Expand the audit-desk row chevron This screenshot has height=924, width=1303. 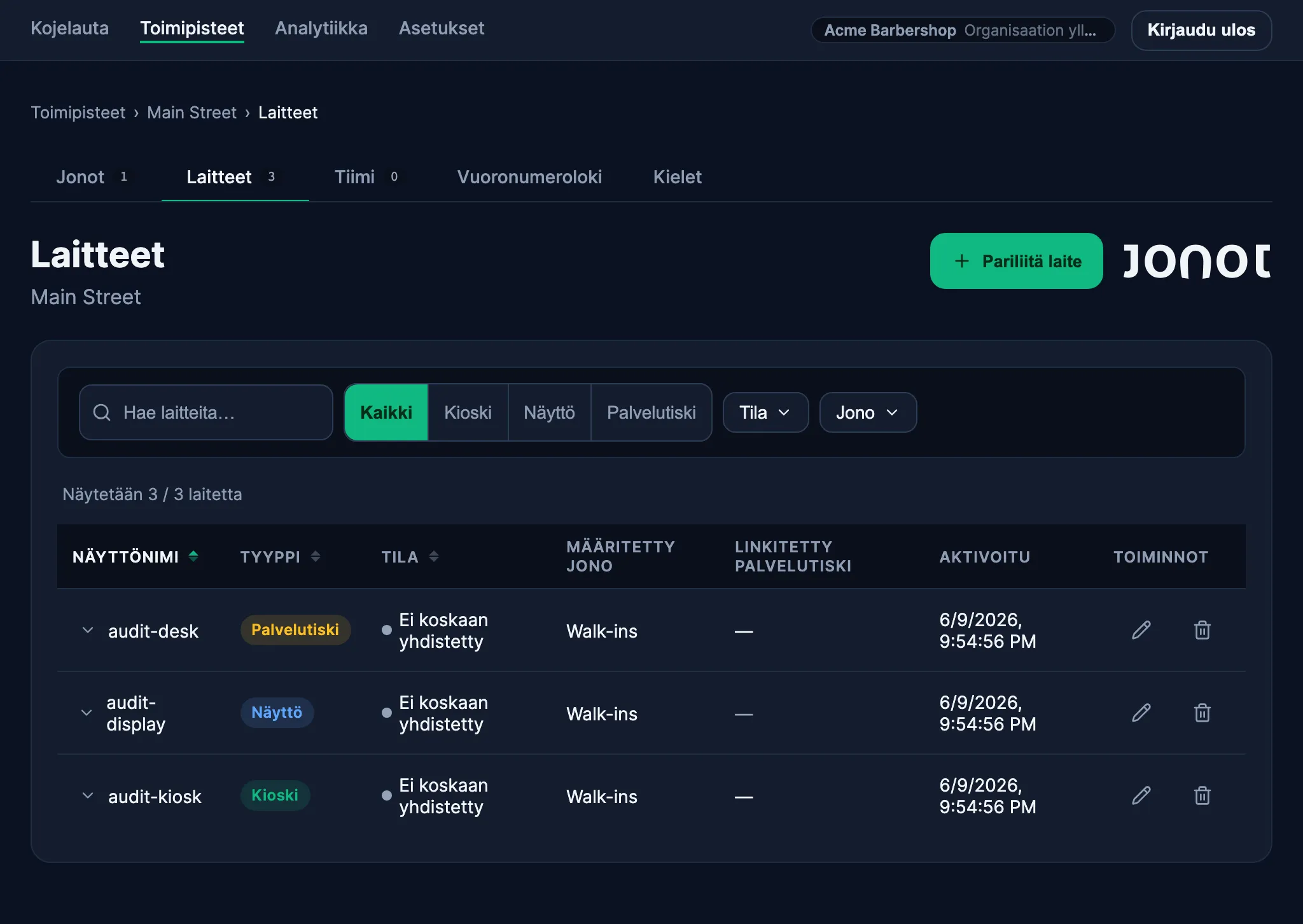tap(88, 630)
